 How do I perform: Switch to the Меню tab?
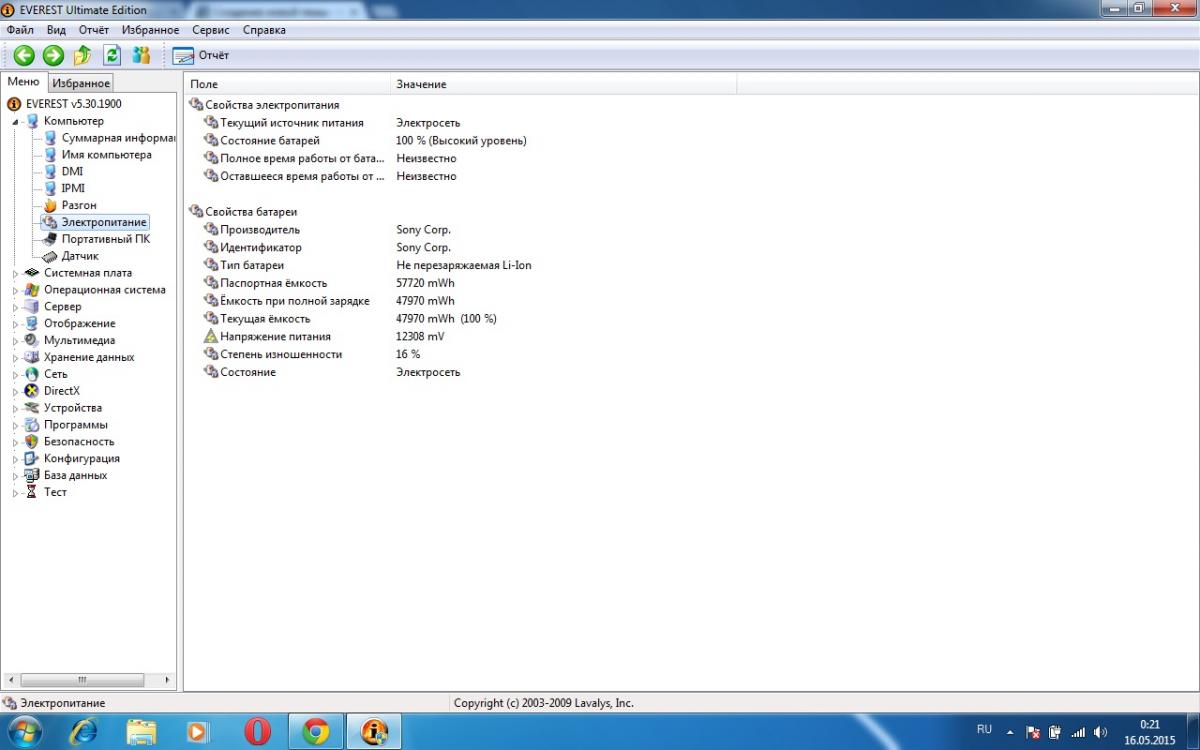click(23, 82)
